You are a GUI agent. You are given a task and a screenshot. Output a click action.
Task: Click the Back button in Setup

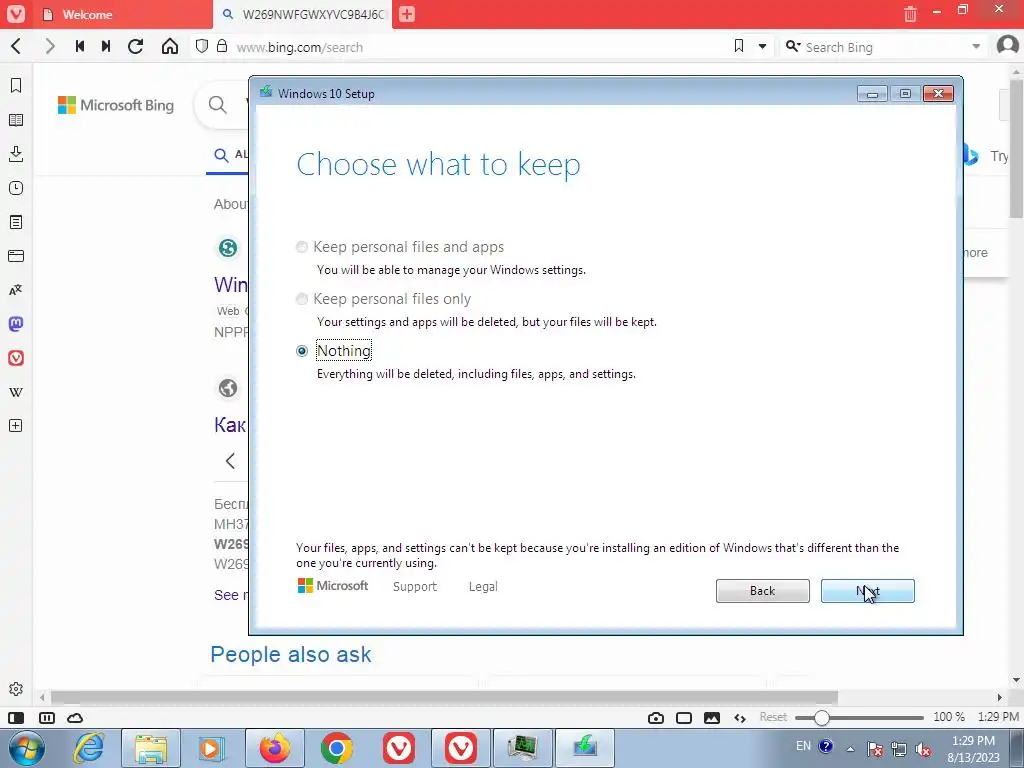click(762, 591)
